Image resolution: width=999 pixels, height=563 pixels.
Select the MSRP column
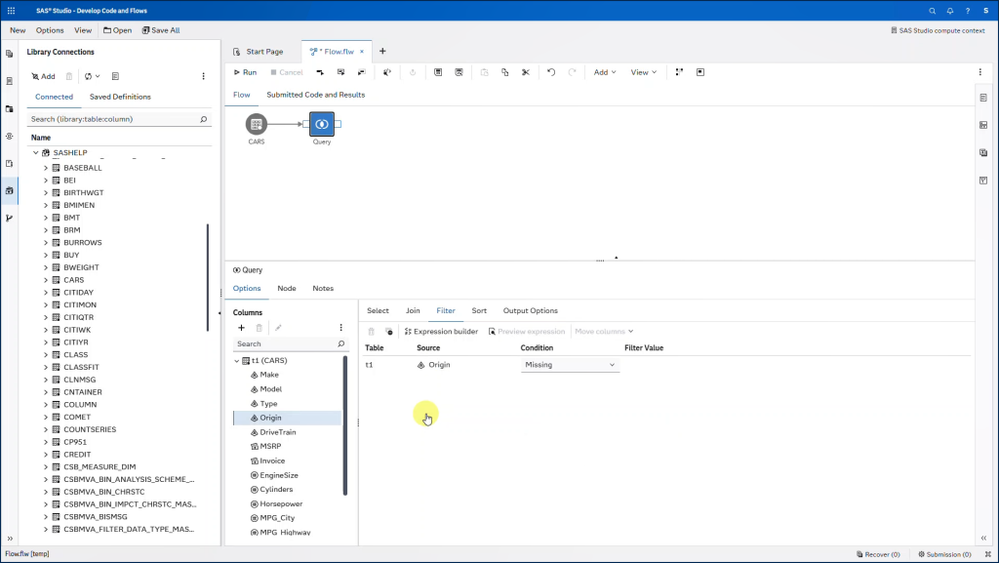pos(270,447)
